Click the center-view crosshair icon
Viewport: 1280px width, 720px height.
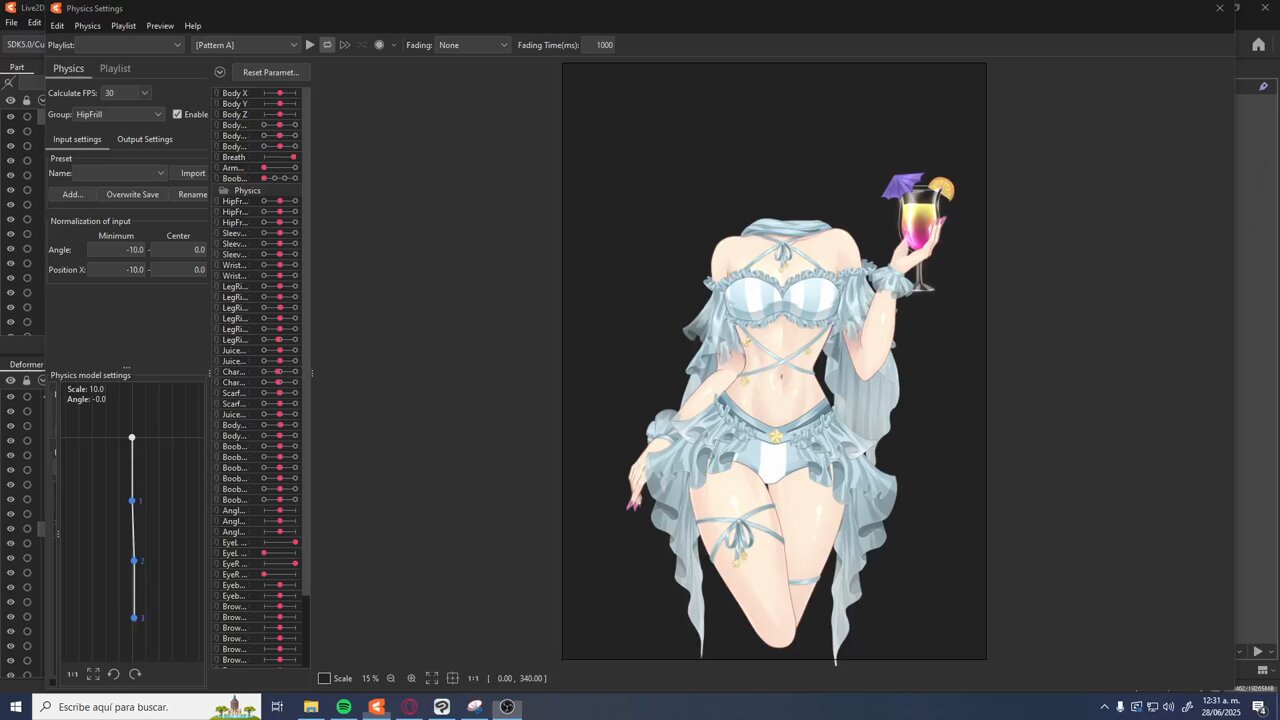coord(453,678)
